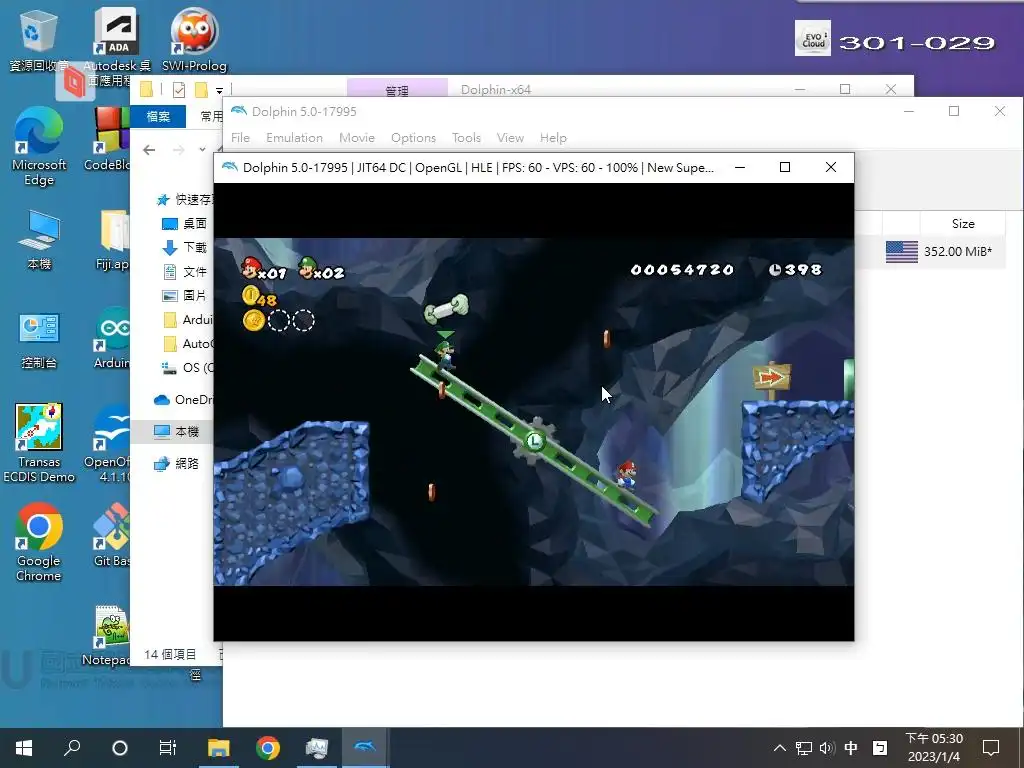Screen dimensions: 1024x768
Task: Select the OS drive in Explorer sidebar
Action: [187, 368]
